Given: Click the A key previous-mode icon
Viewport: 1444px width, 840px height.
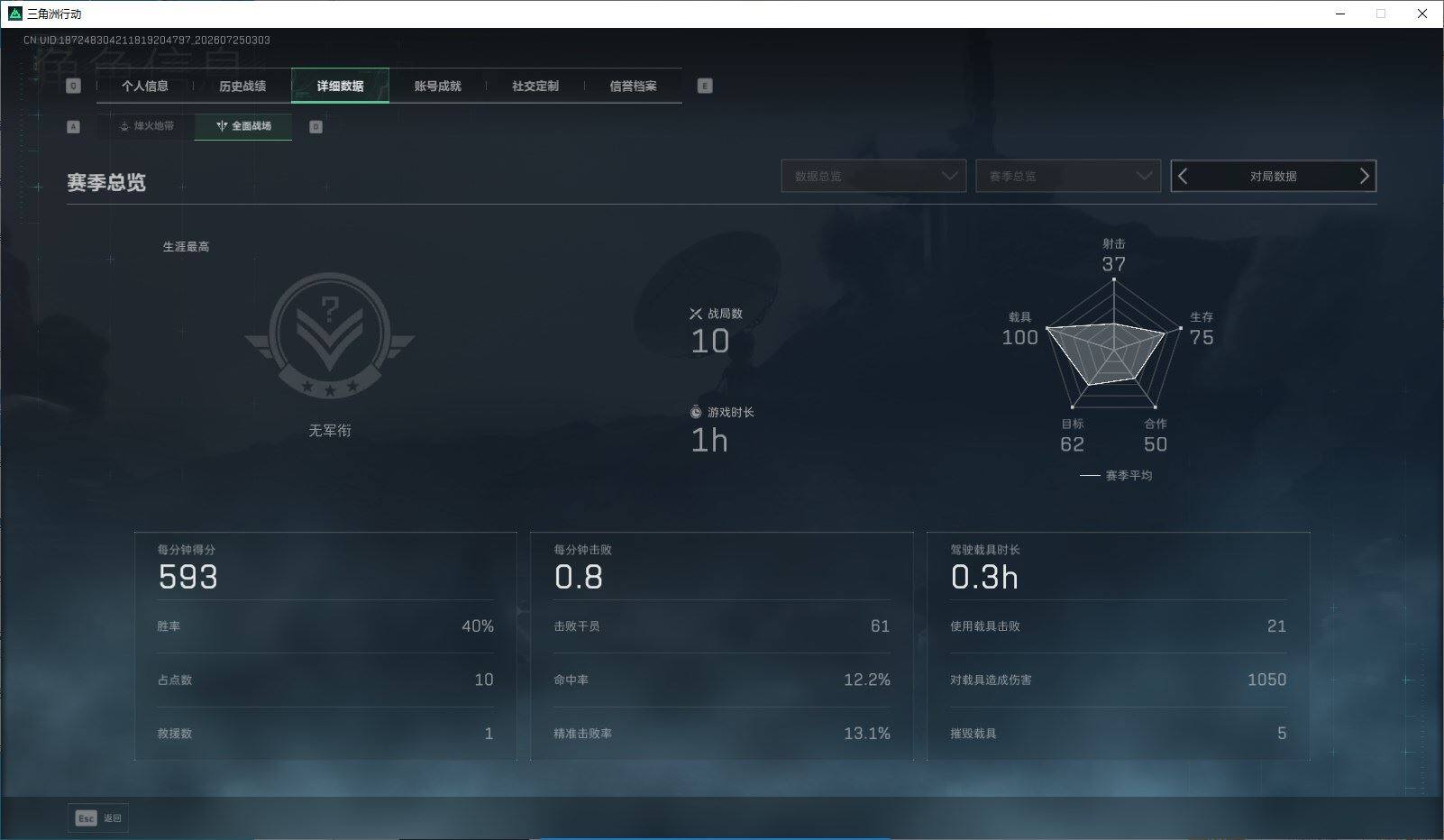Looking at the screenshot, I should coord(74,127).
